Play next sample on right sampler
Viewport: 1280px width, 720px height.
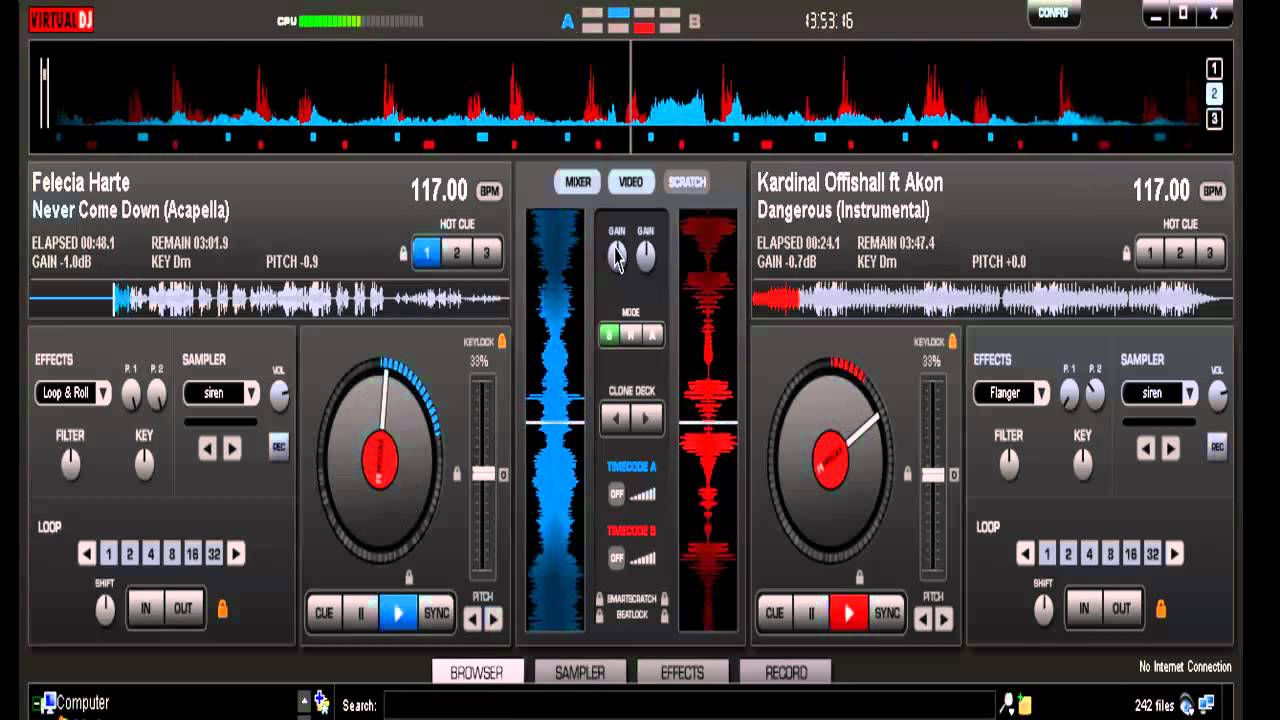pyautogui.click(x=1170, y=449)
